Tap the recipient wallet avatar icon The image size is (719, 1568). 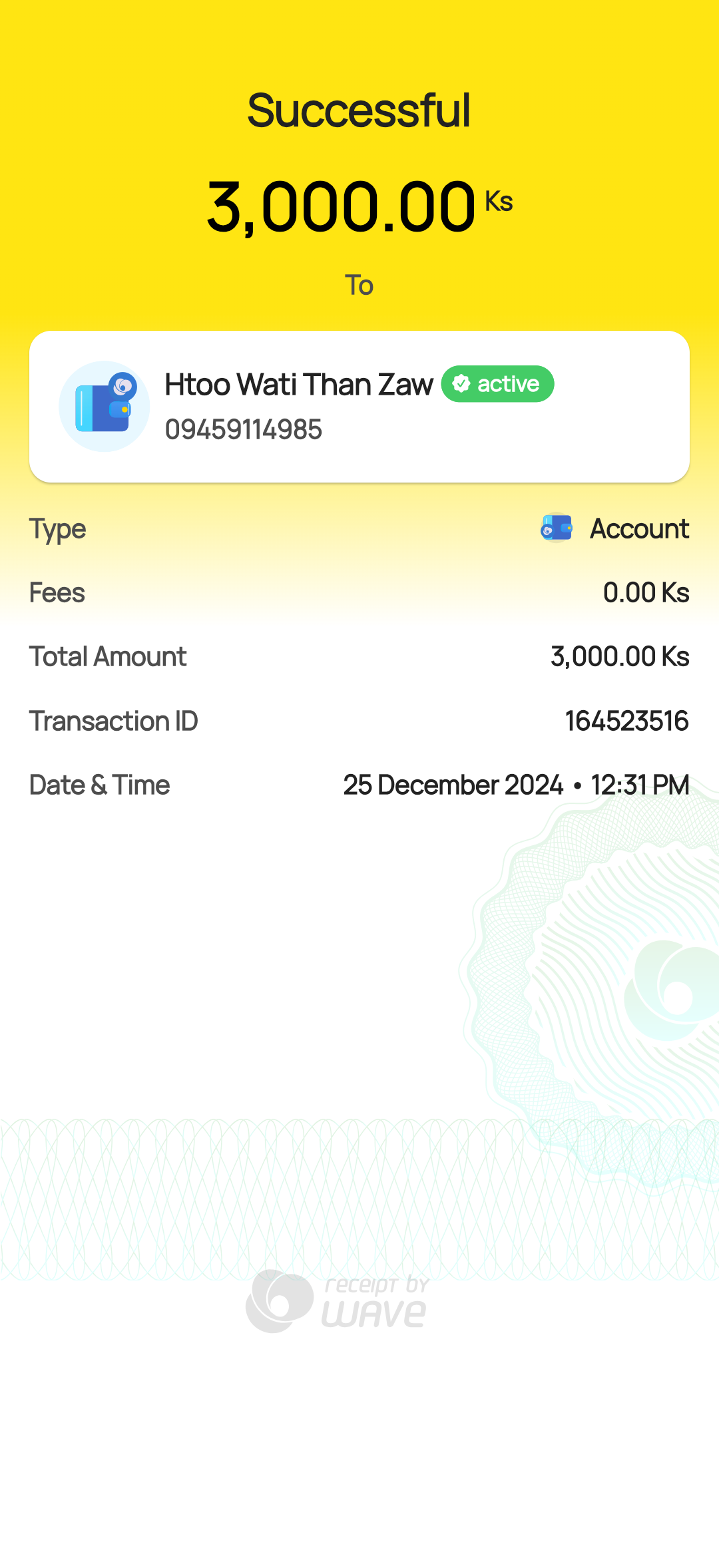[x=104, y=406]
